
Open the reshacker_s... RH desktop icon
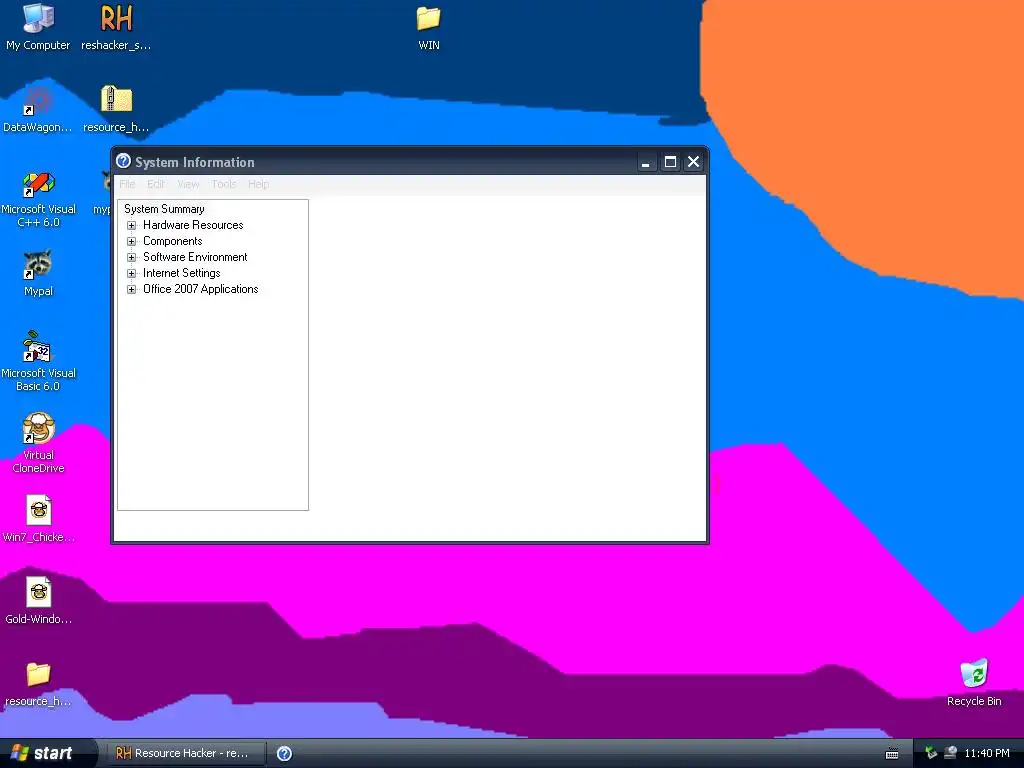tap(116, 19)
